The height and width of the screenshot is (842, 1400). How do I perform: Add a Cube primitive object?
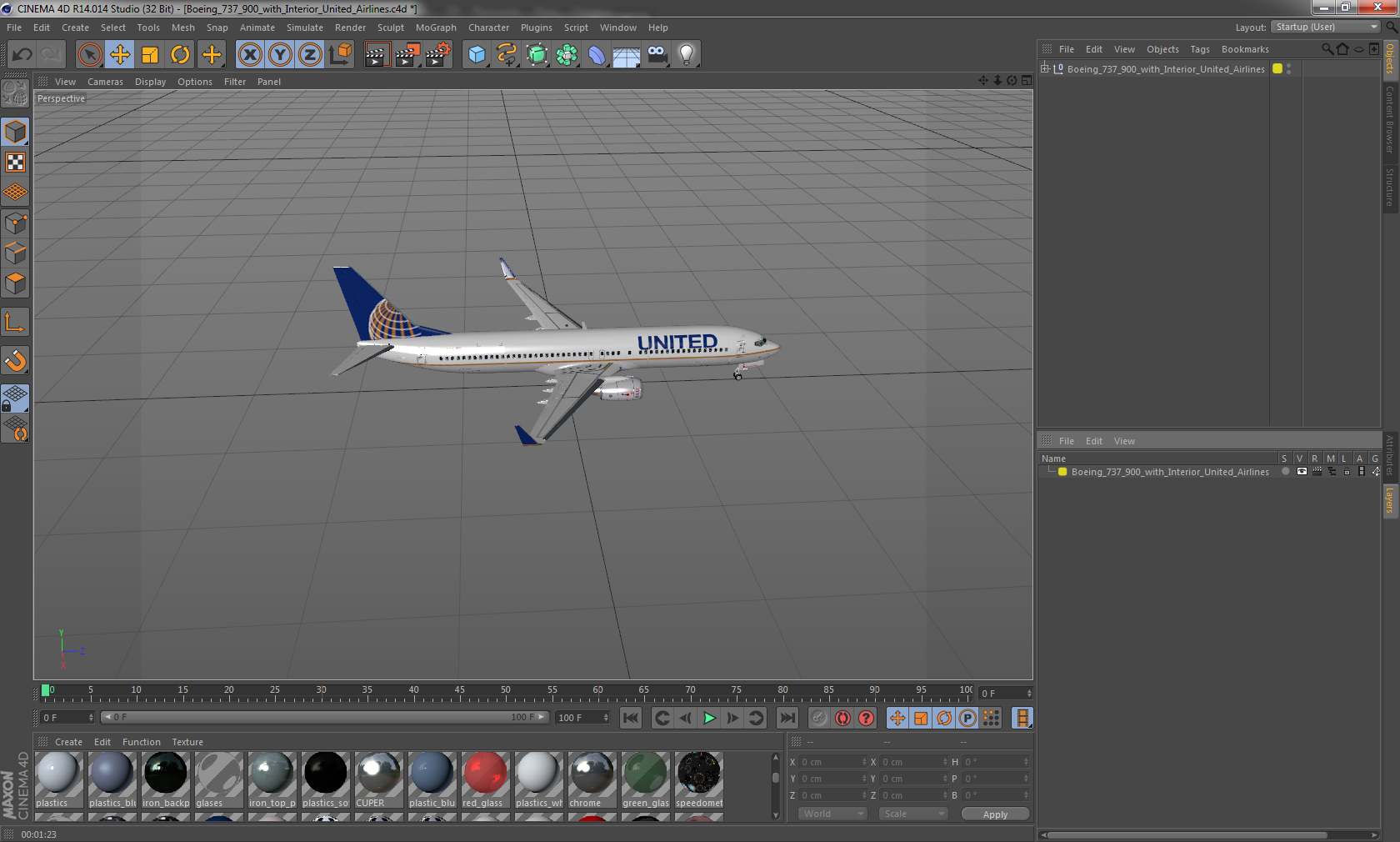click(x=477, y=55)
